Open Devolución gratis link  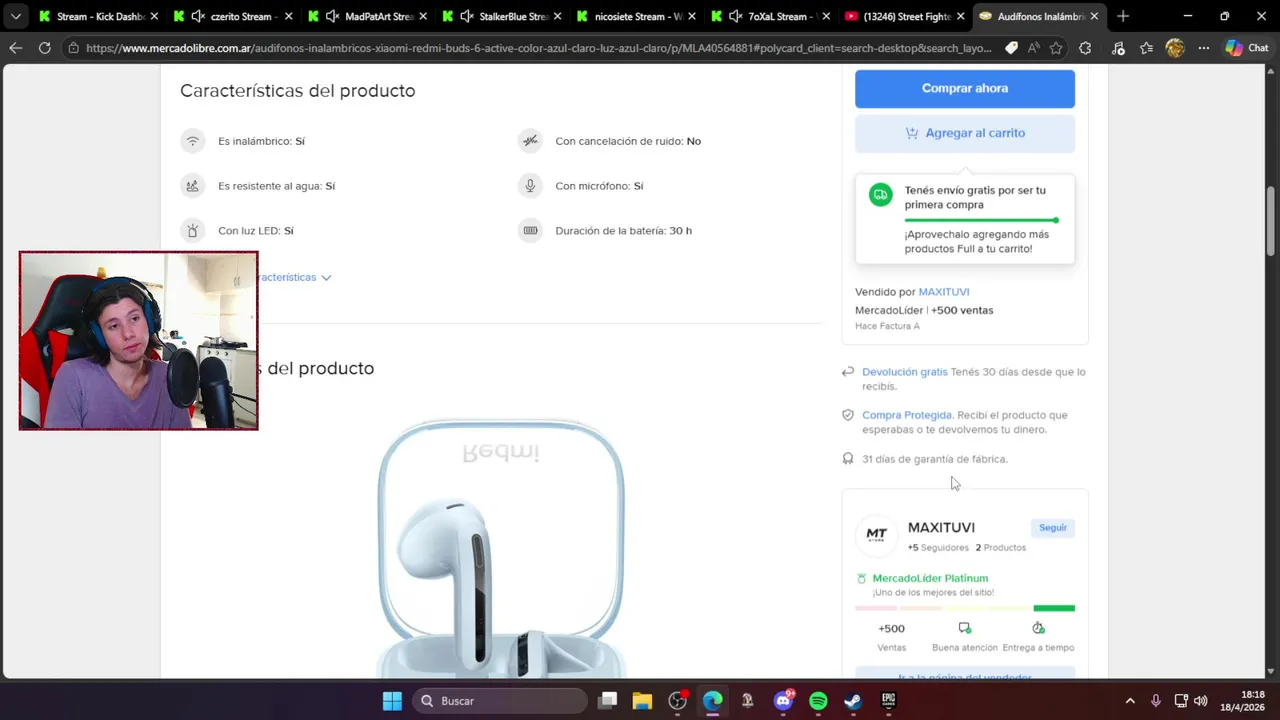pos(904,372)
